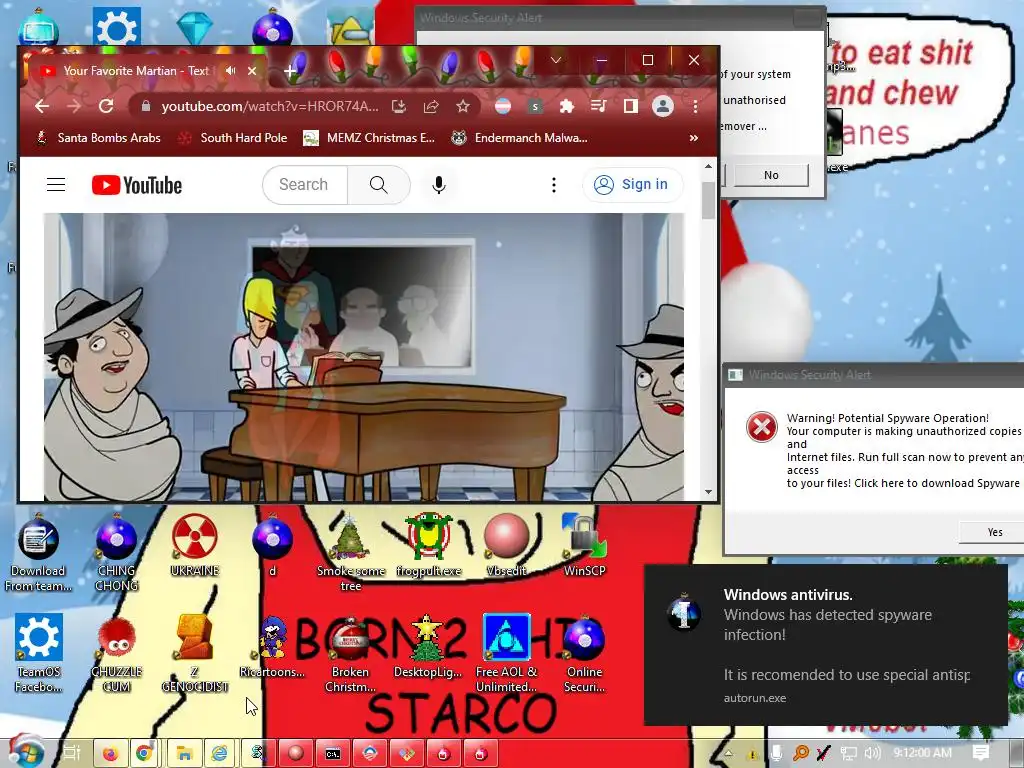Image resolution: width=1024 pixels, height=768 pixels.
Task: Select TeamOS Facebo... desktop icon
Action: [39, 653]
